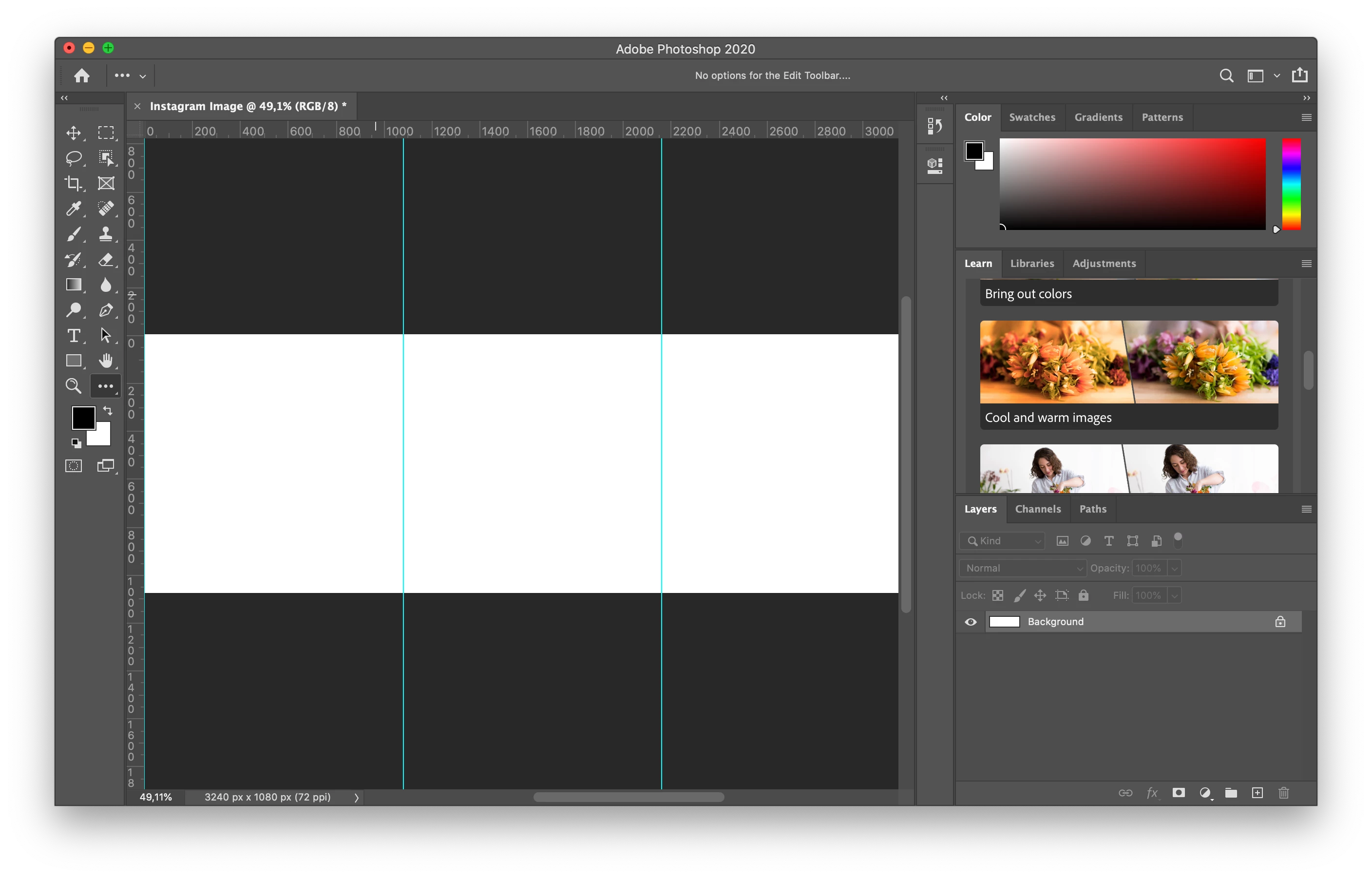This screenshot has width=1372, height=878.
Task: Open the layer Kind filter dropdown
Action: [x=1002, y=540]
